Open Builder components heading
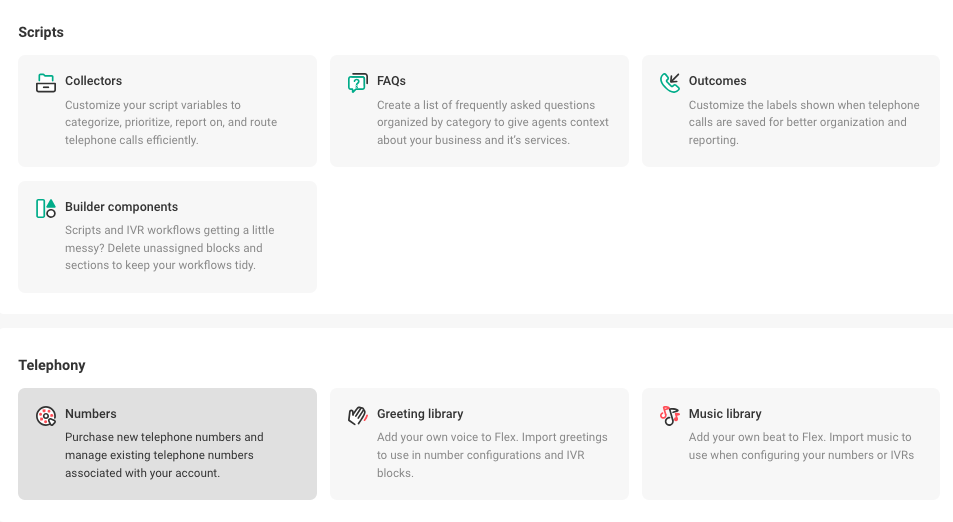The image size is (953, 522). click(122, 207)
